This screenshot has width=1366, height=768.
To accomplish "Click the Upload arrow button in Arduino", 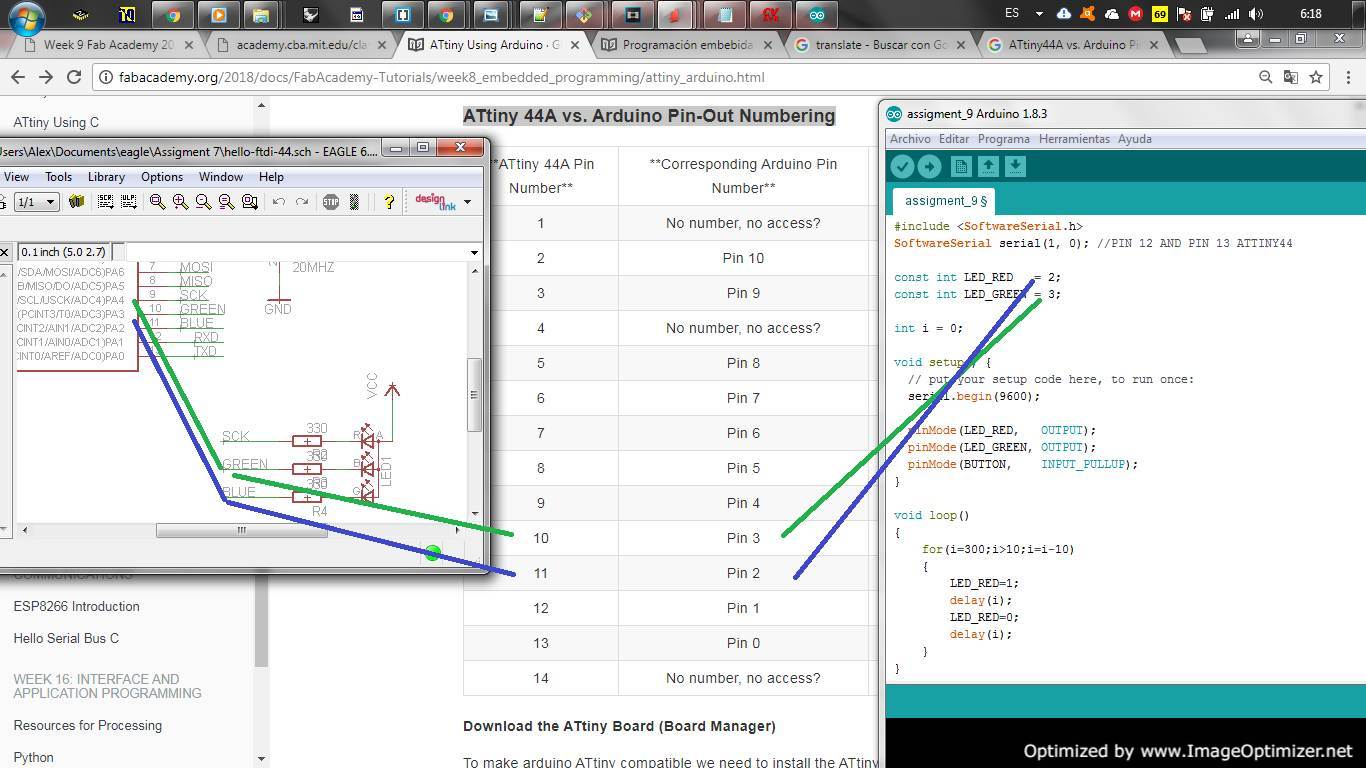I will (x=929, y=167).
